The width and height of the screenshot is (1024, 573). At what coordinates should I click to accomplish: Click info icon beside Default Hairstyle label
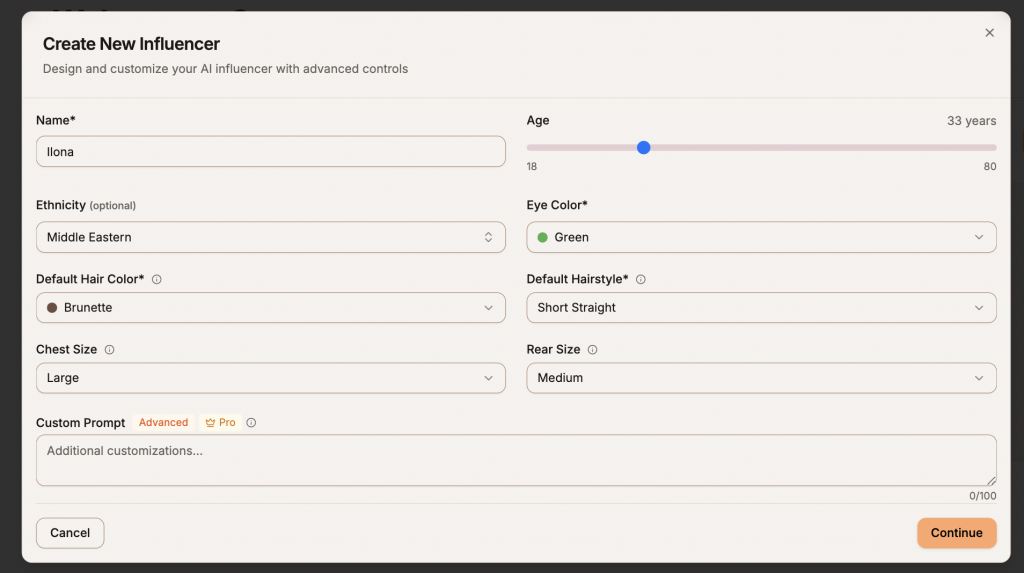tap(641, 280)
